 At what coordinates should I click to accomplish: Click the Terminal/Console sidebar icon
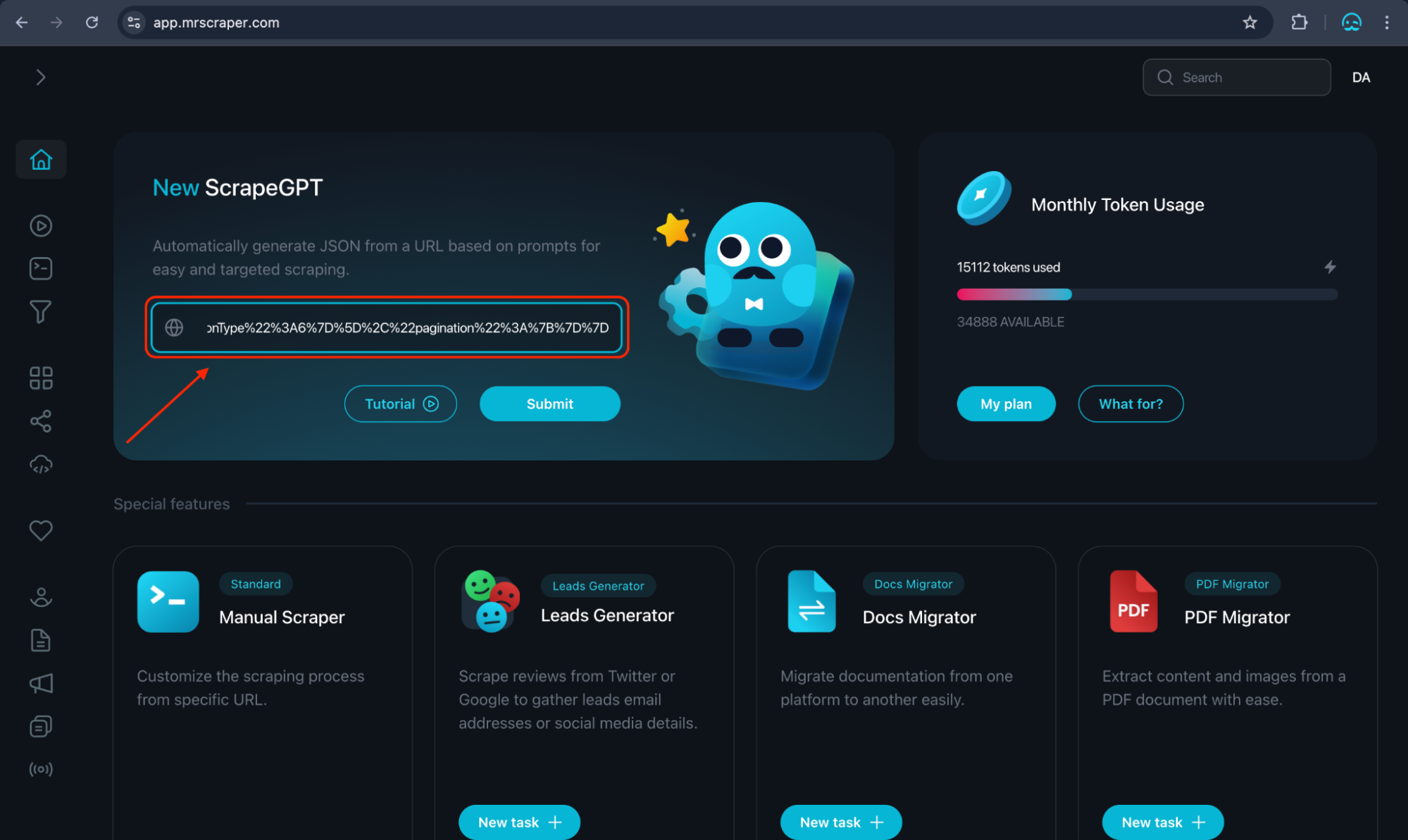click(x=40, y=268)
